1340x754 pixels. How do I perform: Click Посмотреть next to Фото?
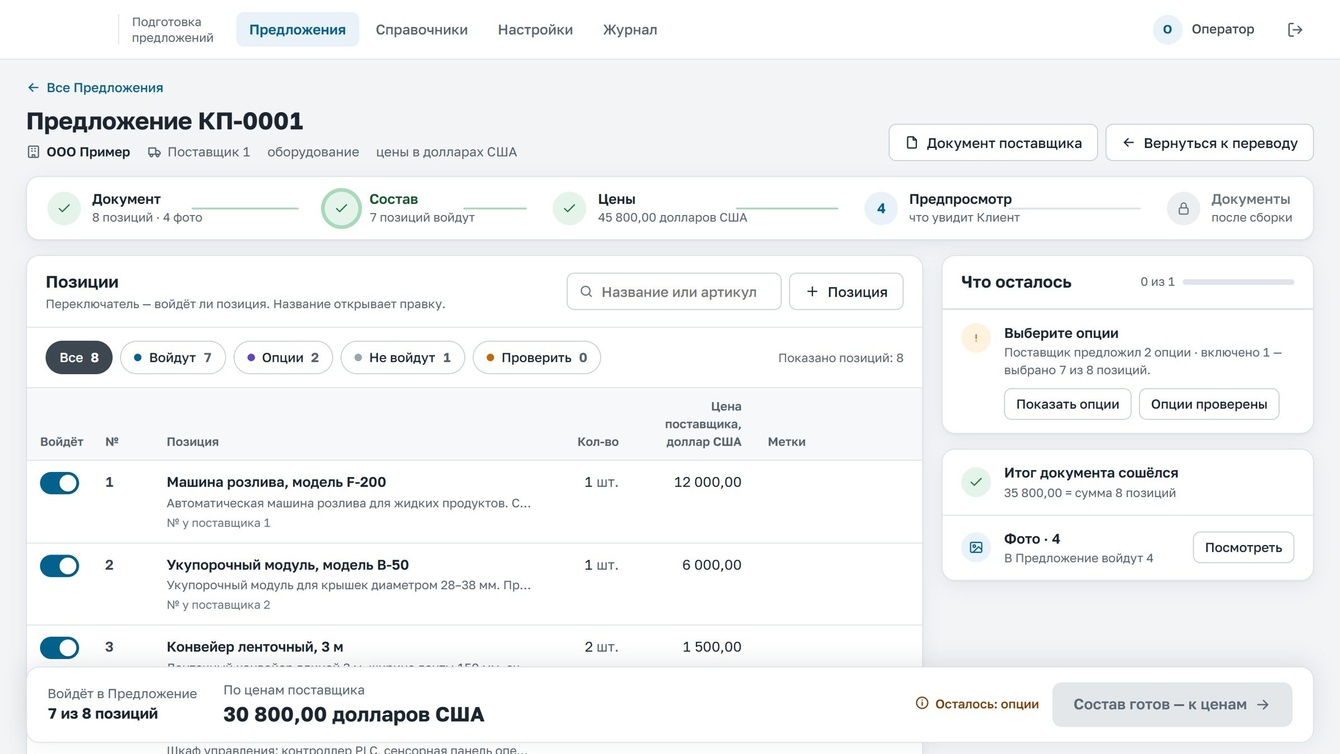point(1243,548)
